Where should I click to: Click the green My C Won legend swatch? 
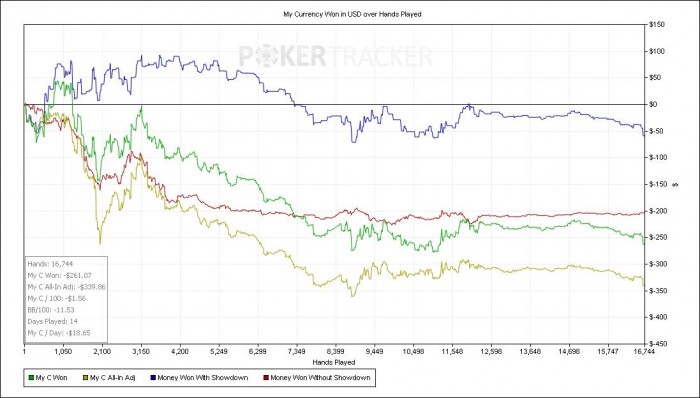(31, 378)
